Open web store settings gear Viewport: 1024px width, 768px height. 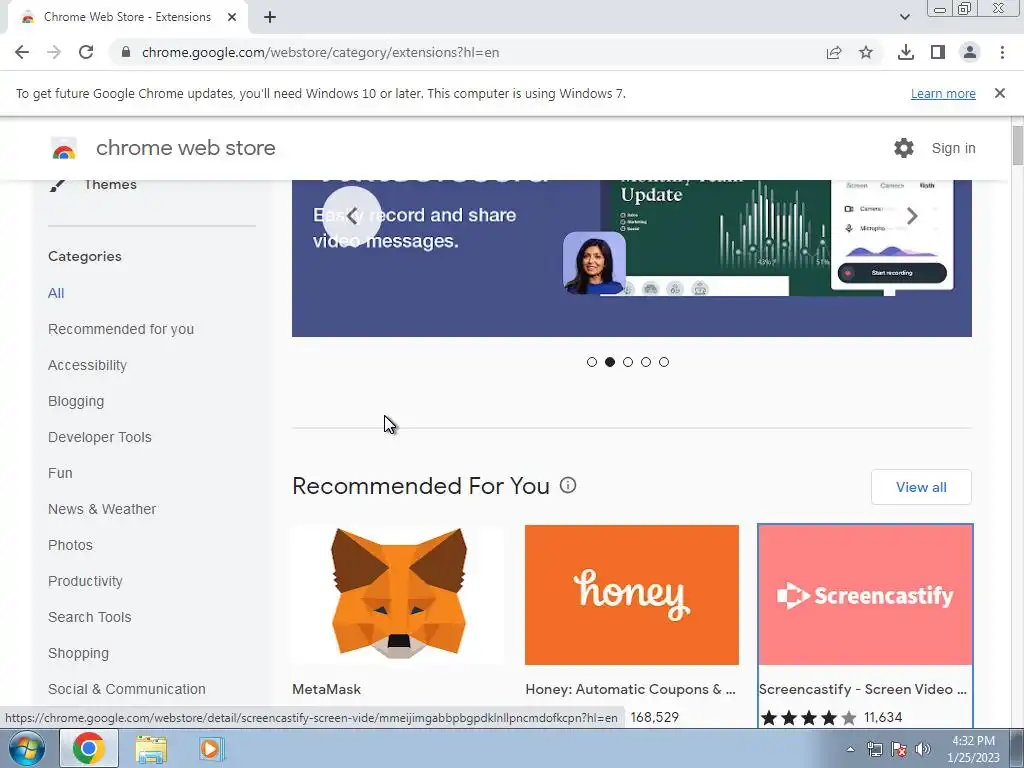point(904,148)
